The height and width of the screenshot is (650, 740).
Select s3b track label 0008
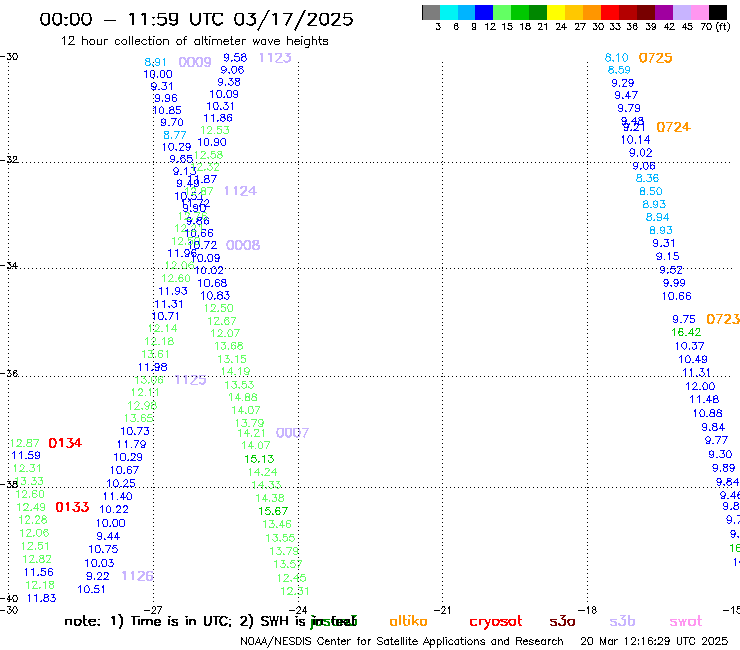tap(243, 245)
